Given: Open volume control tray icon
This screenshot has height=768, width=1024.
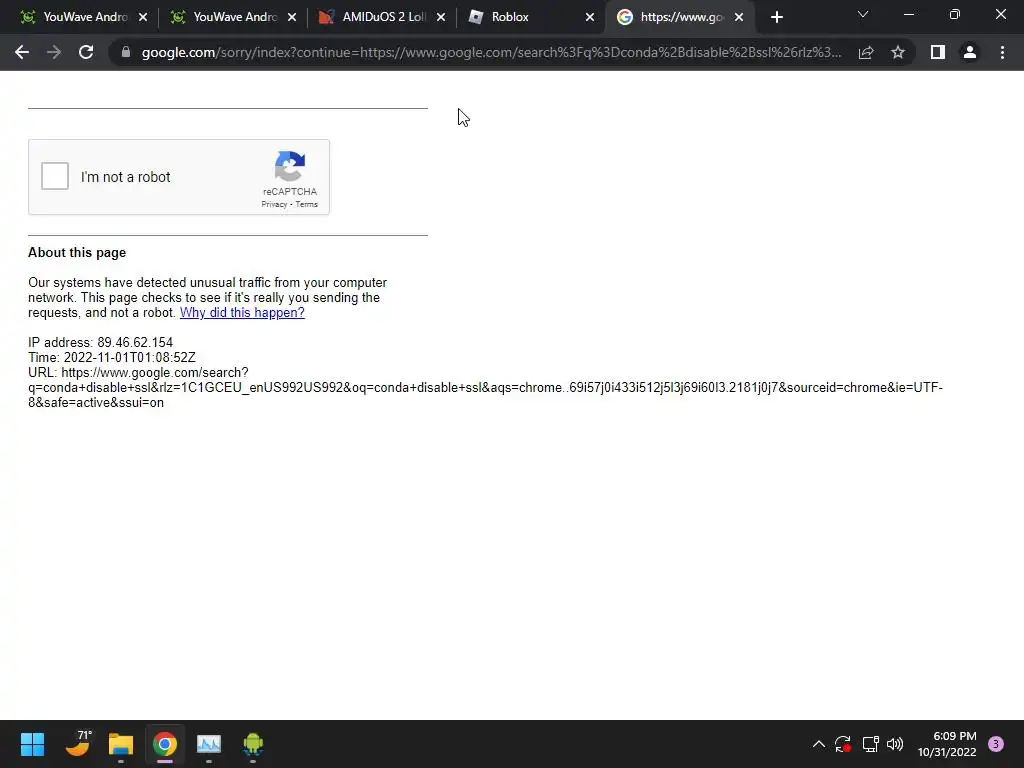Looking at the screenshot, I should 895,744.
